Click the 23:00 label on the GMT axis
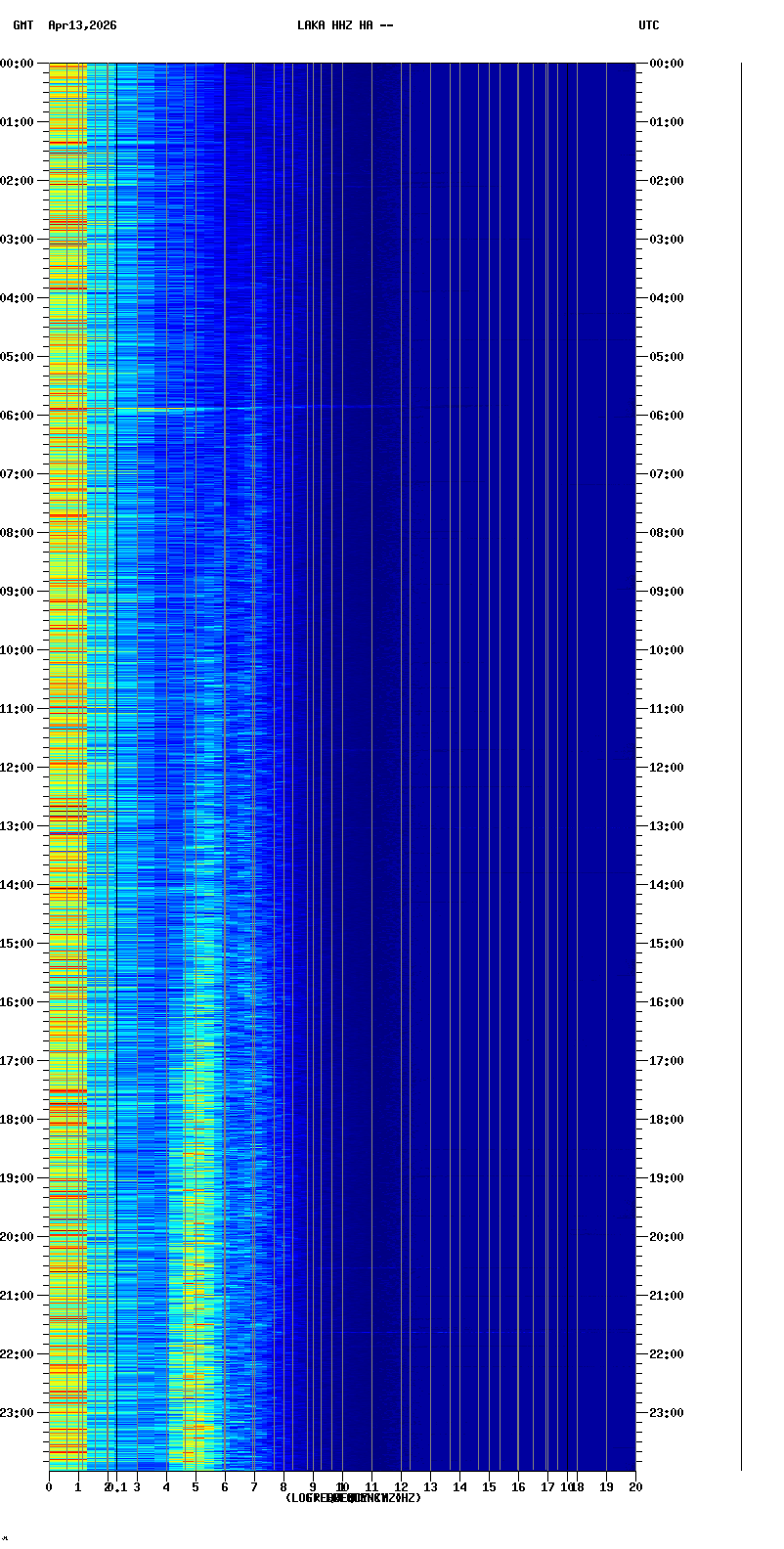 [x=18, y=1413]
